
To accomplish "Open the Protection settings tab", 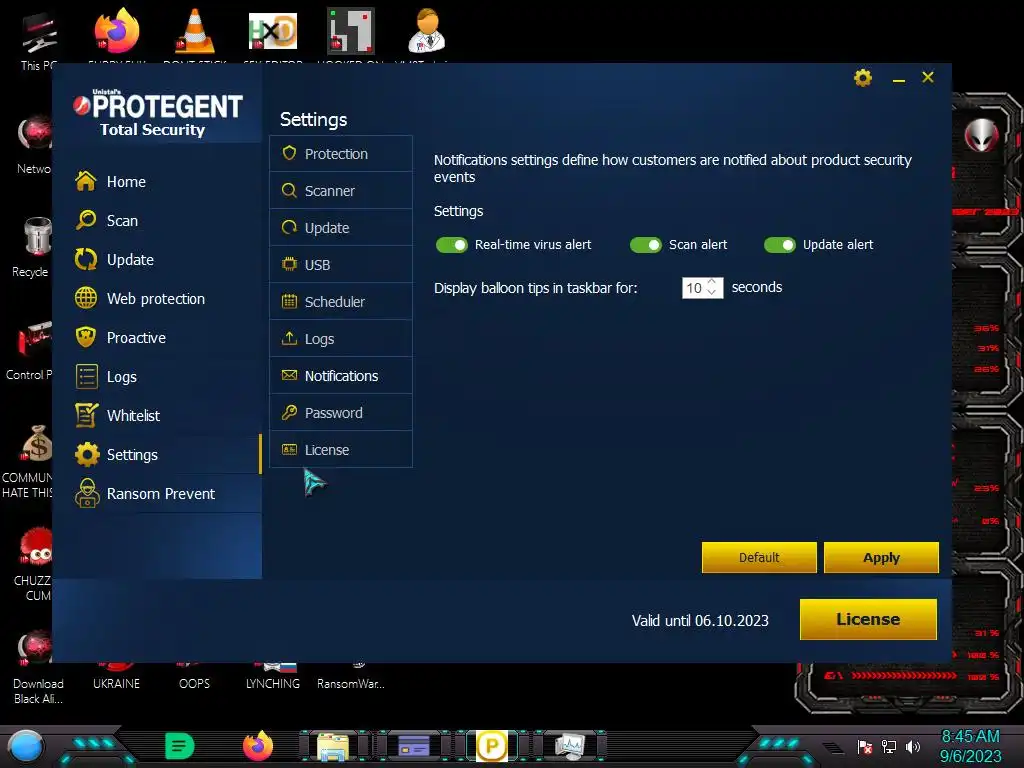I will click(341, 153).
